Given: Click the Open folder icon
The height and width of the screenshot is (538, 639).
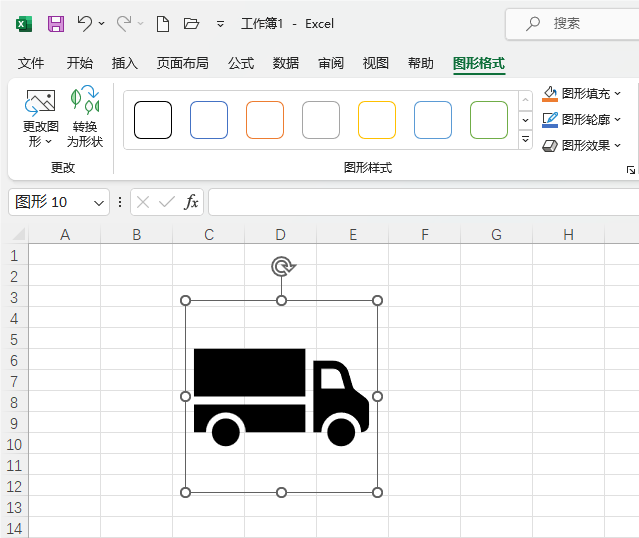Looking at the screenshot, I should coord(192,23).
